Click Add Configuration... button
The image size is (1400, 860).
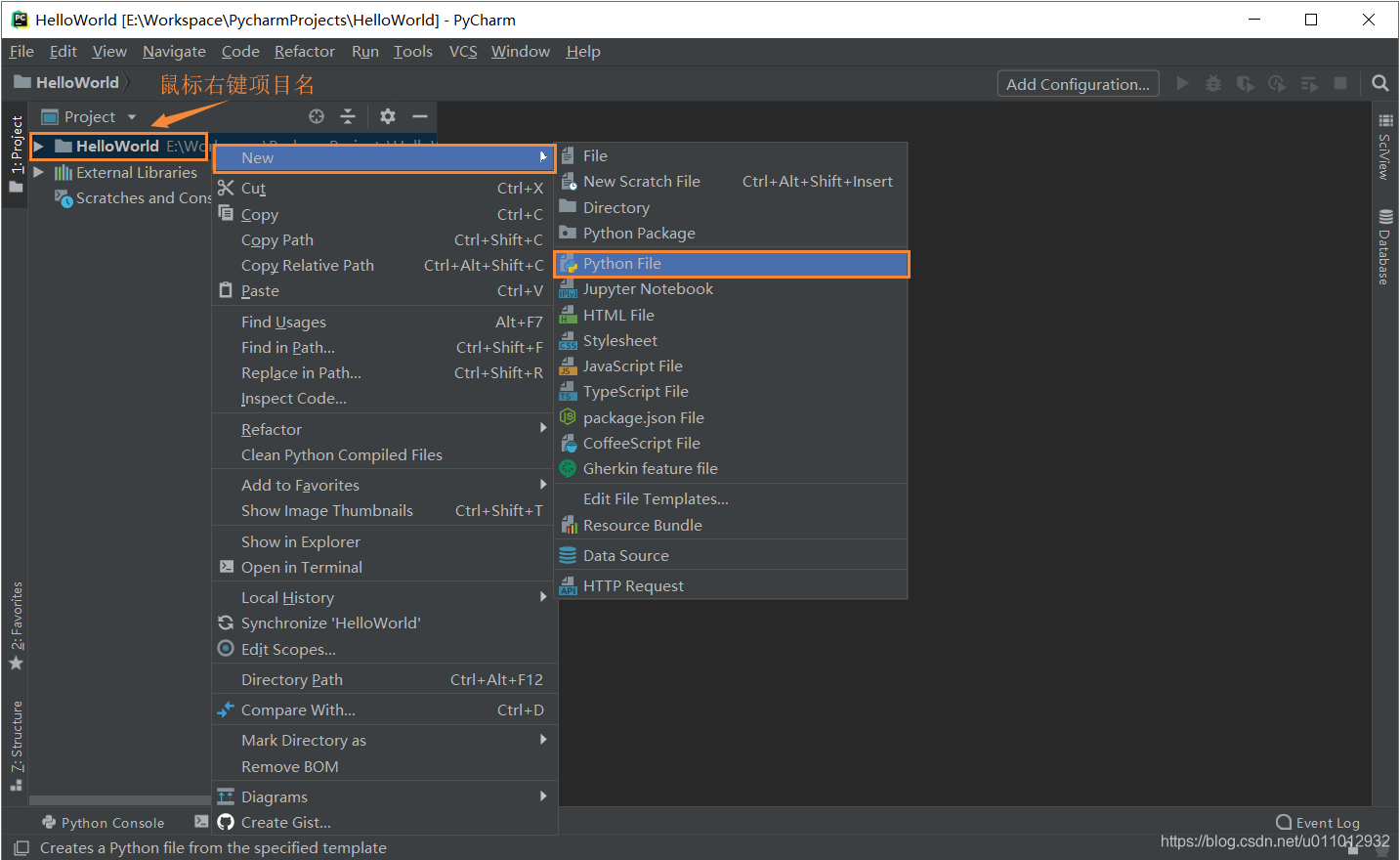1078,84
